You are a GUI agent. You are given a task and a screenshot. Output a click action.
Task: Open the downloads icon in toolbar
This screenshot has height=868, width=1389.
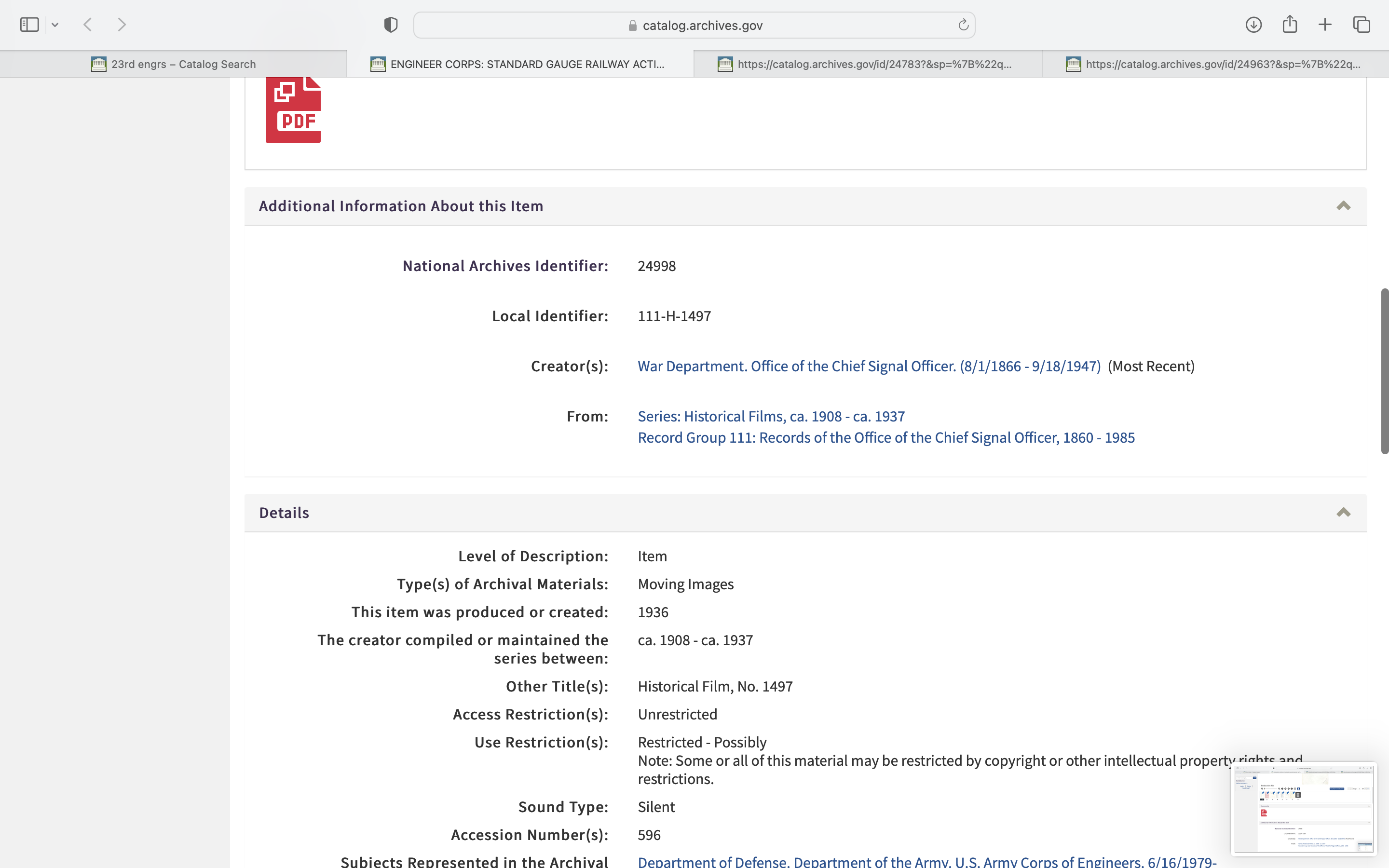click(x=1253, y=25)
